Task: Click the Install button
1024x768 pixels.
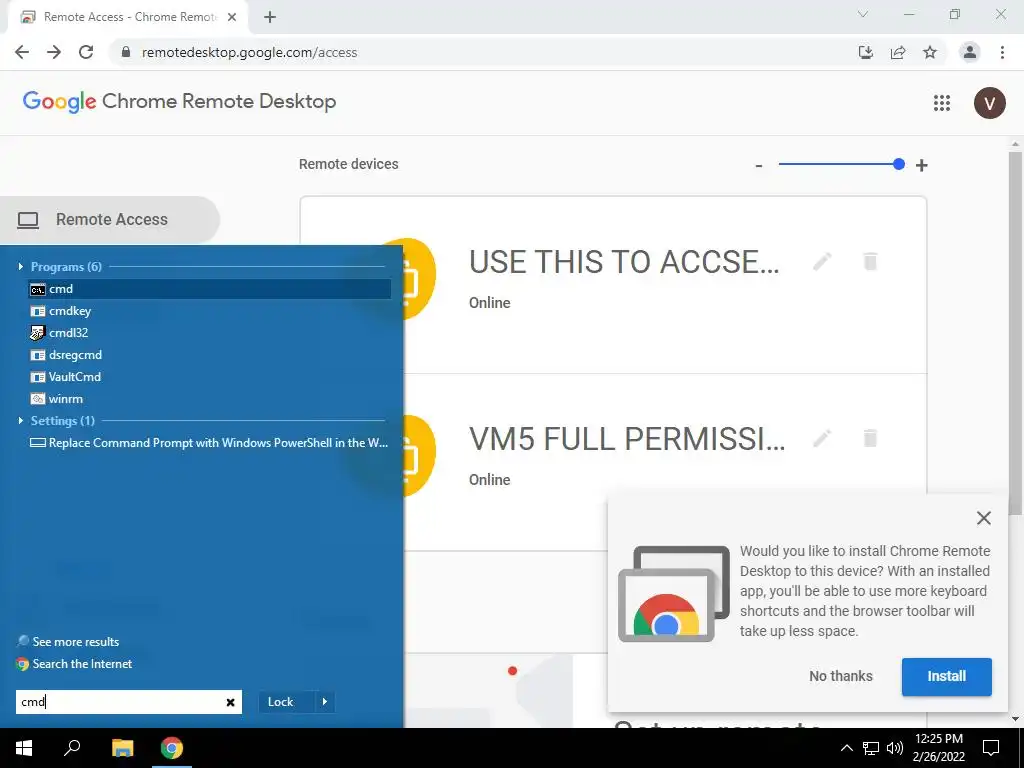Action: point(946,677)
